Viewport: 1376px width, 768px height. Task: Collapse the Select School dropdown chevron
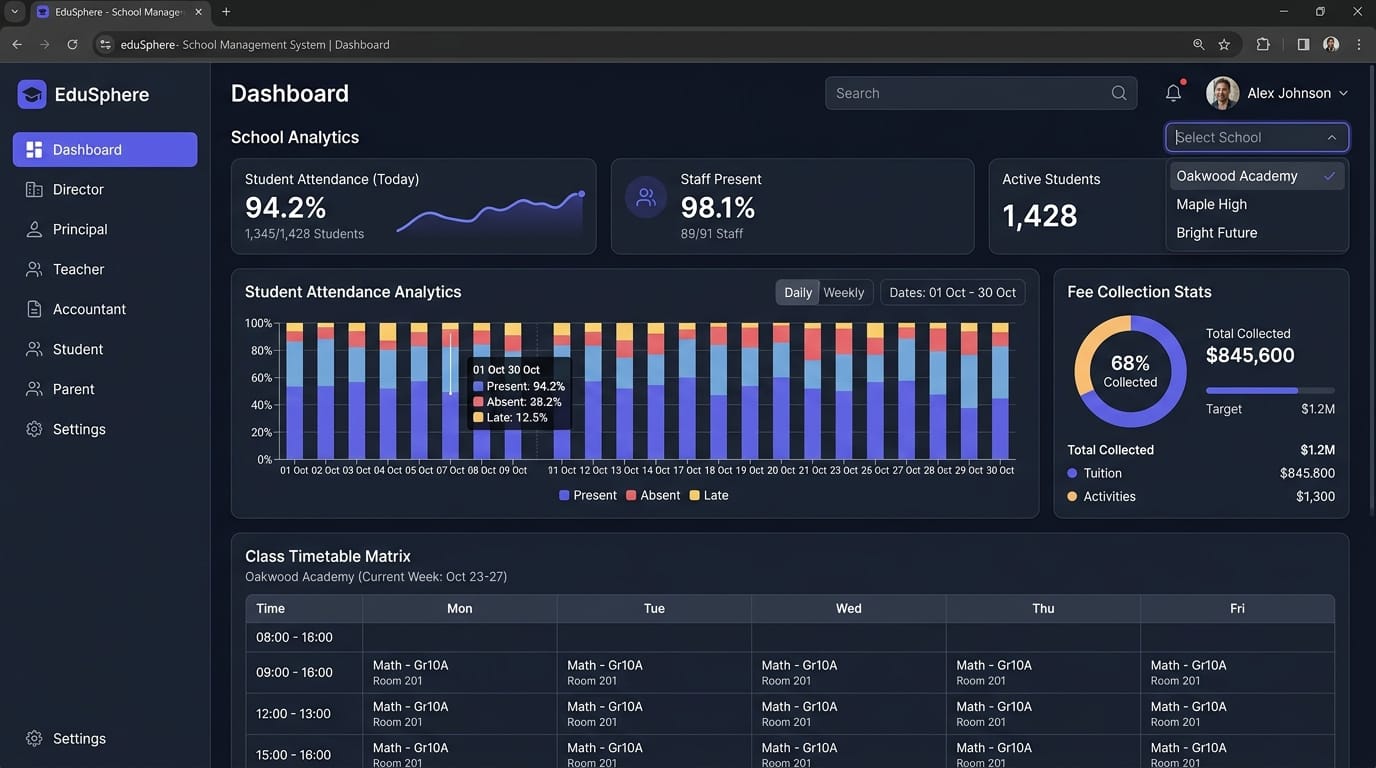tap(1332, 137)
